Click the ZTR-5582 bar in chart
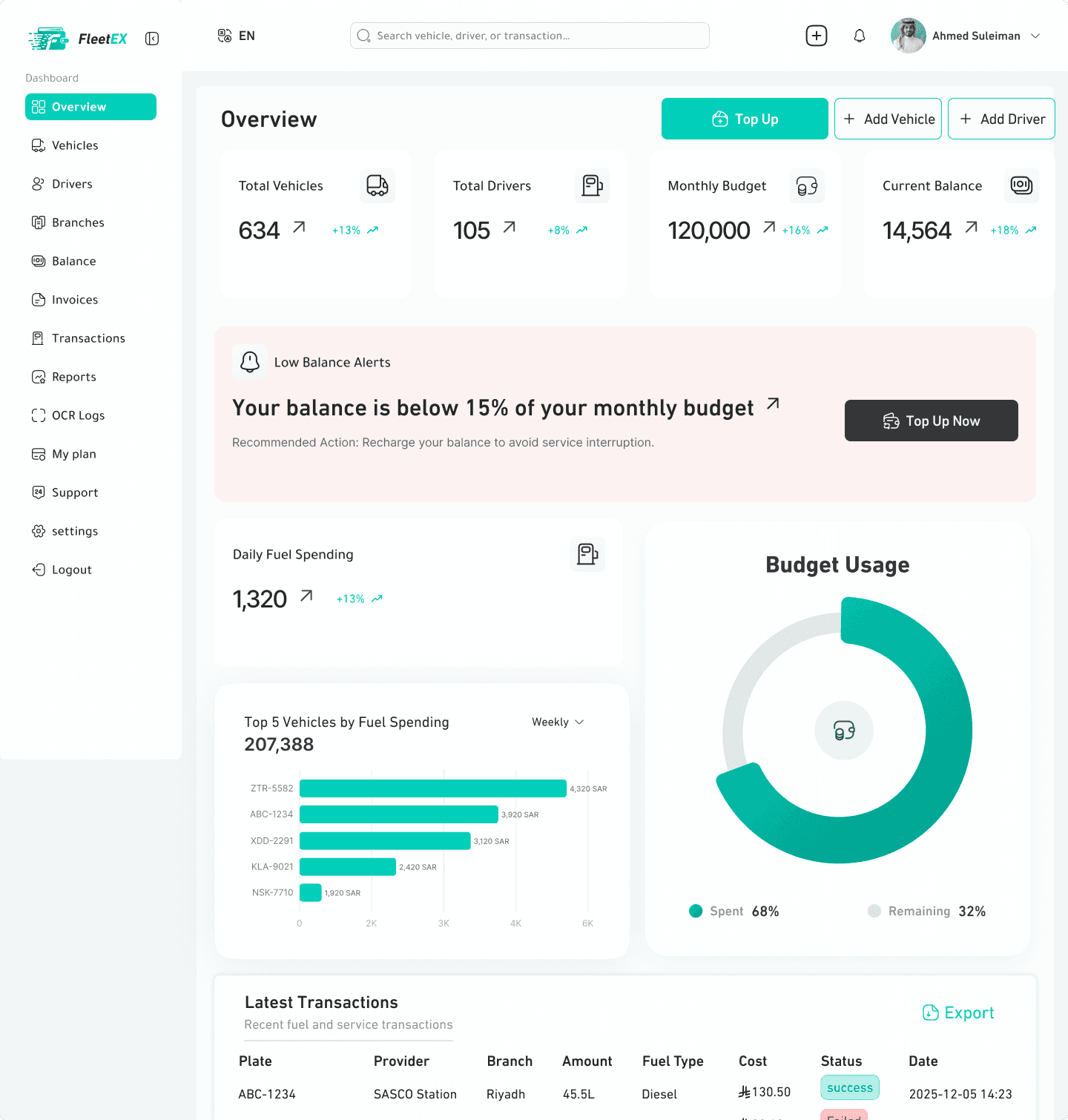 pos(433,788)
